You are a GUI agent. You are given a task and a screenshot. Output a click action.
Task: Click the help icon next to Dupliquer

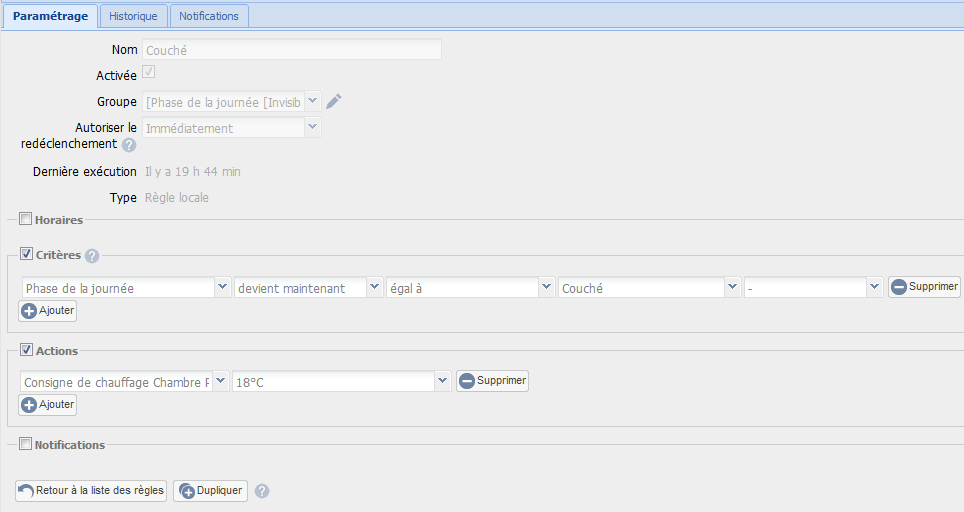(262, 491)
